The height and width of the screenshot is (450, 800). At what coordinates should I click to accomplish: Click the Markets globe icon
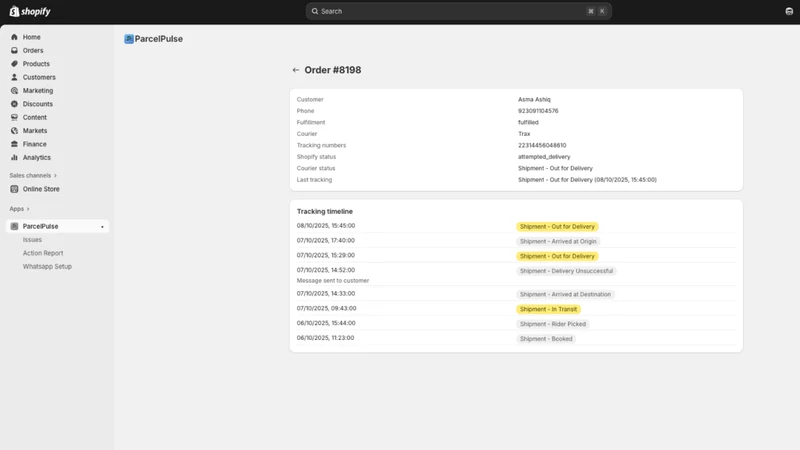14,131
